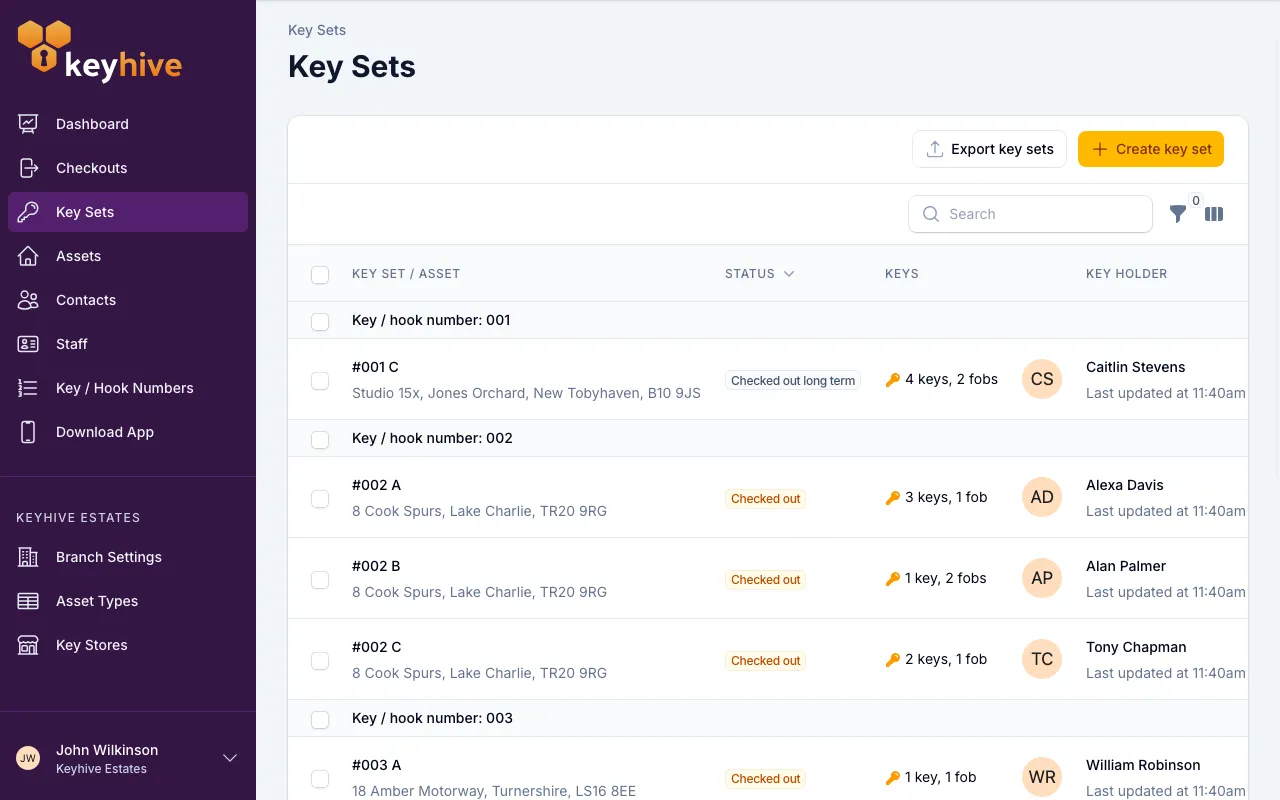Click the Download App phone icon
This screenshot has width=1280, height=800.
(x=28, y=432)
